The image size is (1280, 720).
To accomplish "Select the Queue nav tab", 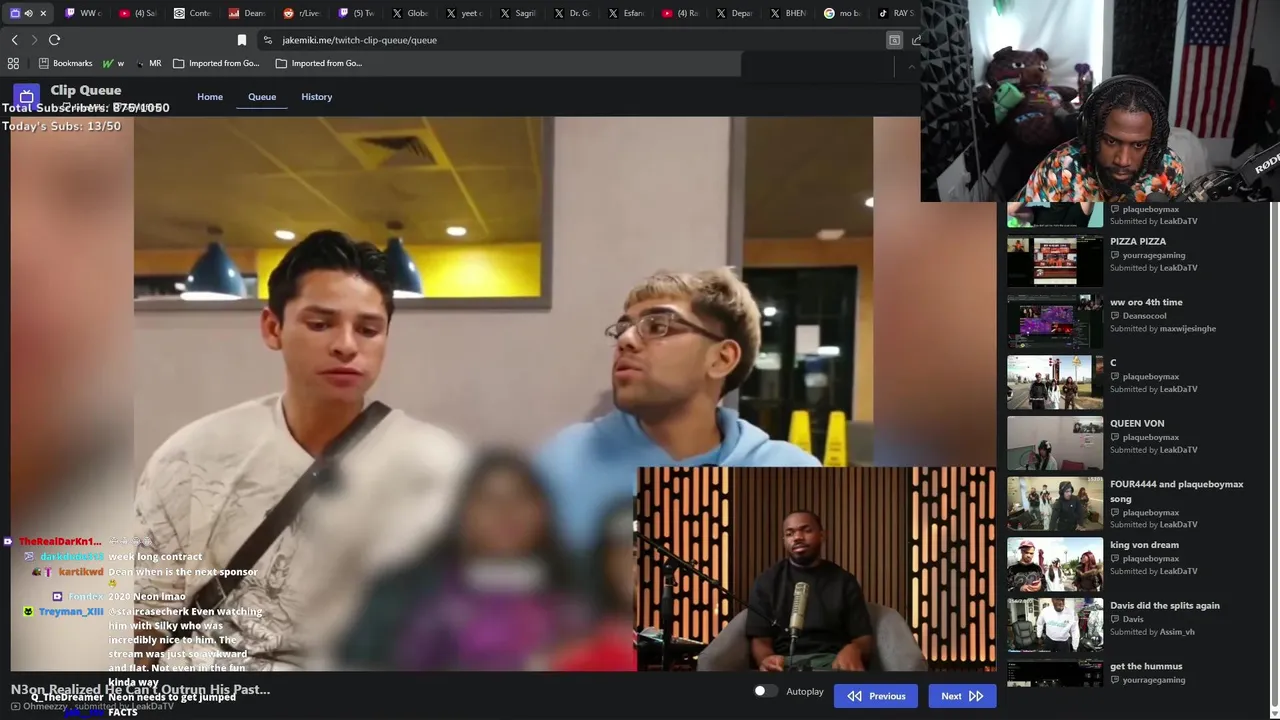I will tap(262, 97).
